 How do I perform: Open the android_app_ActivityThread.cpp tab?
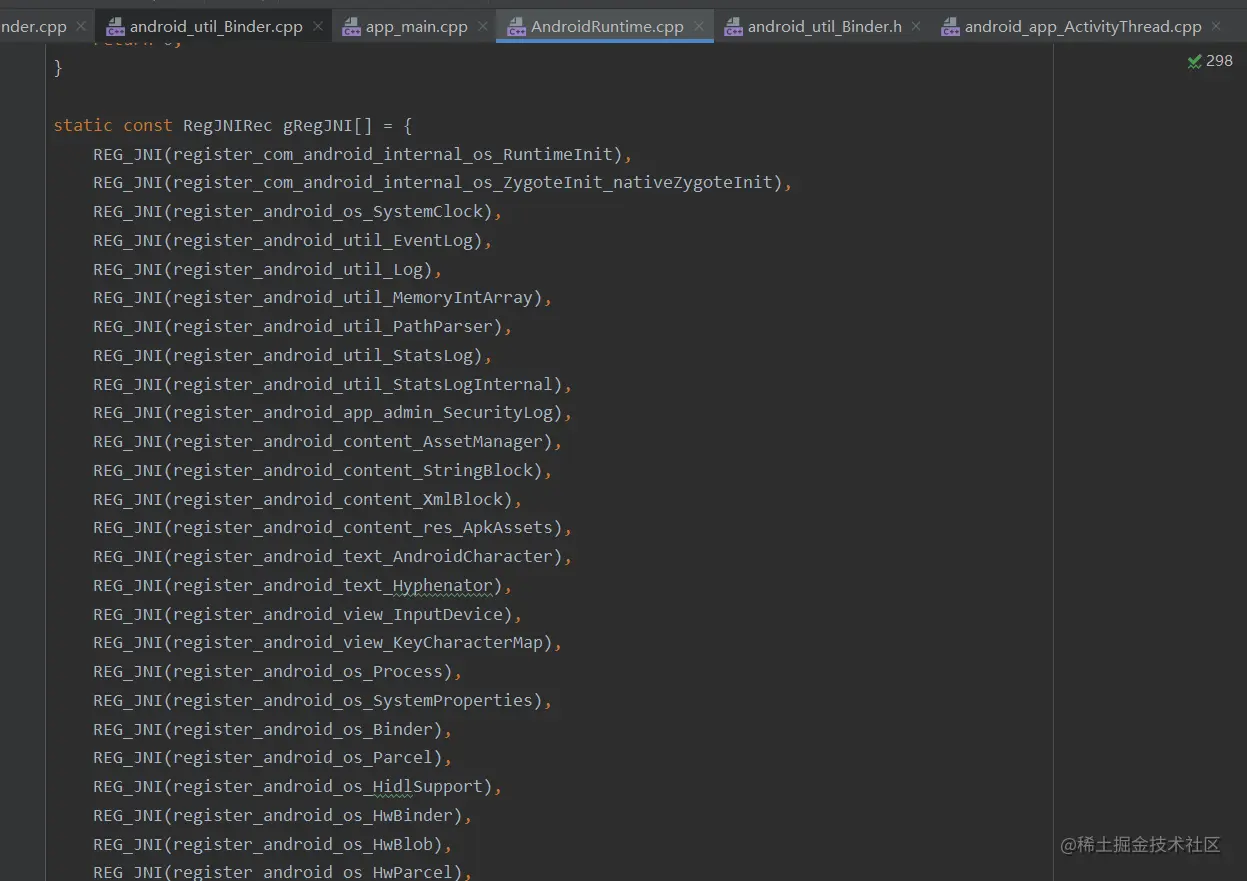[x=1083, y=27]
